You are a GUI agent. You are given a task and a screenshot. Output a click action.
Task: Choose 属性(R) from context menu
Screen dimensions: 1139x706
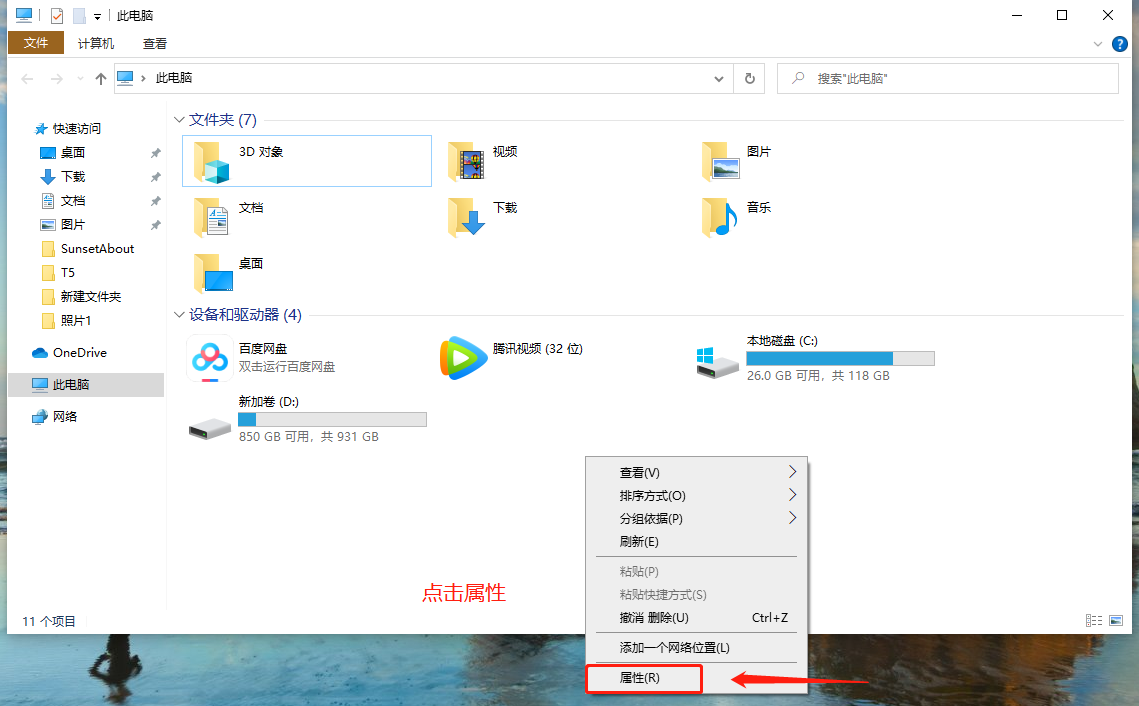pos(697,678)
